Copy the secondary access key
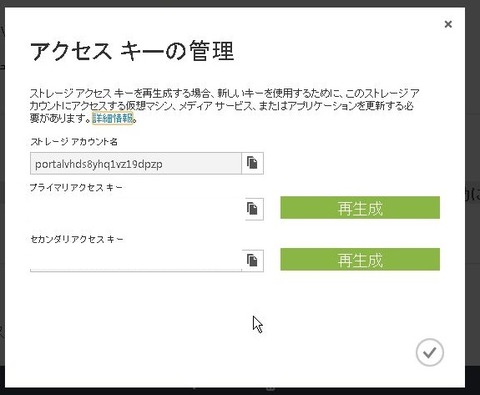Screen dimensions: 480x395 point(252,260)
